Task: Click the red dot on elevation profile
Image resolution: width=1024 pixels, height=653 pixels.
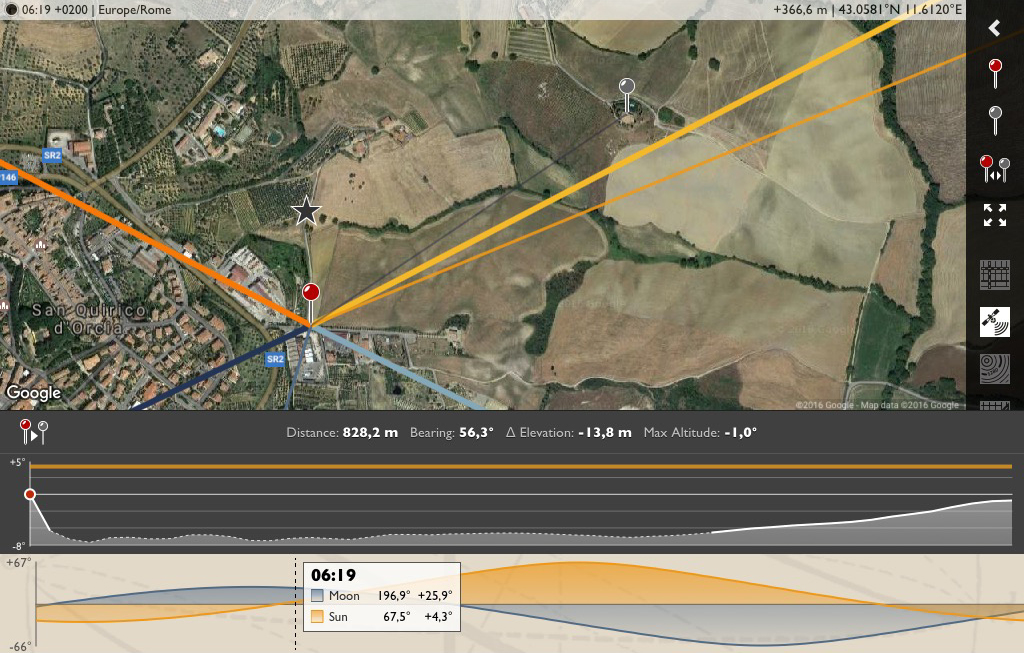Action: coord(30,494)
